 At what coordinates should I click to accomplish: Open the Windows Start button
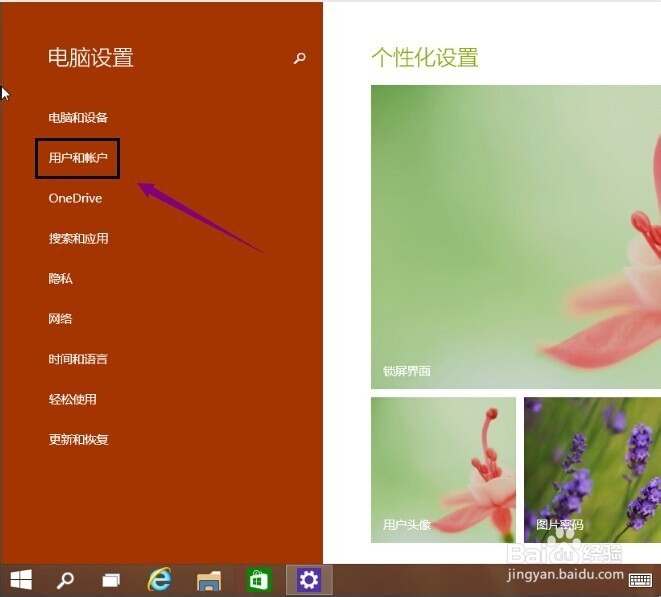(x=21, y=580)
